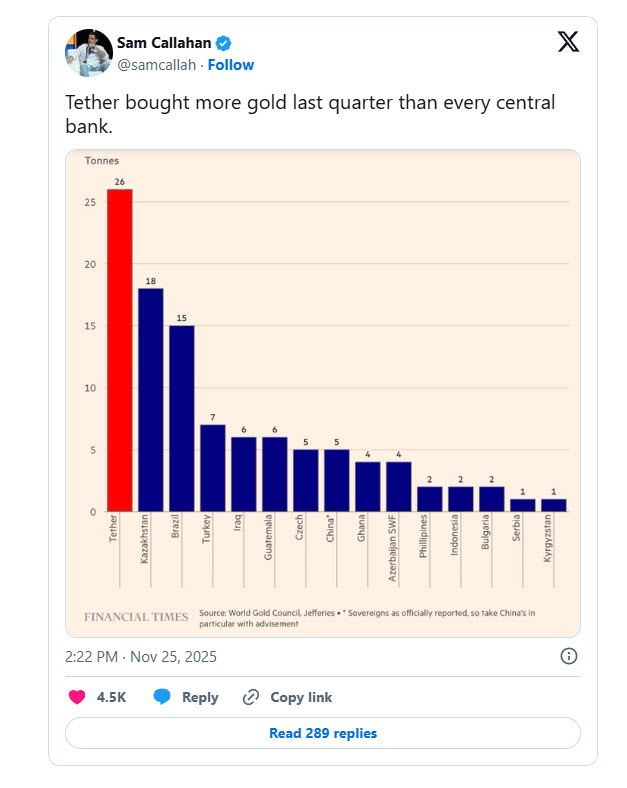The image size is (627, 788).
Task: Open the 2:22 PM Nov 25 timestamp
Action: [x=140, y=657]
